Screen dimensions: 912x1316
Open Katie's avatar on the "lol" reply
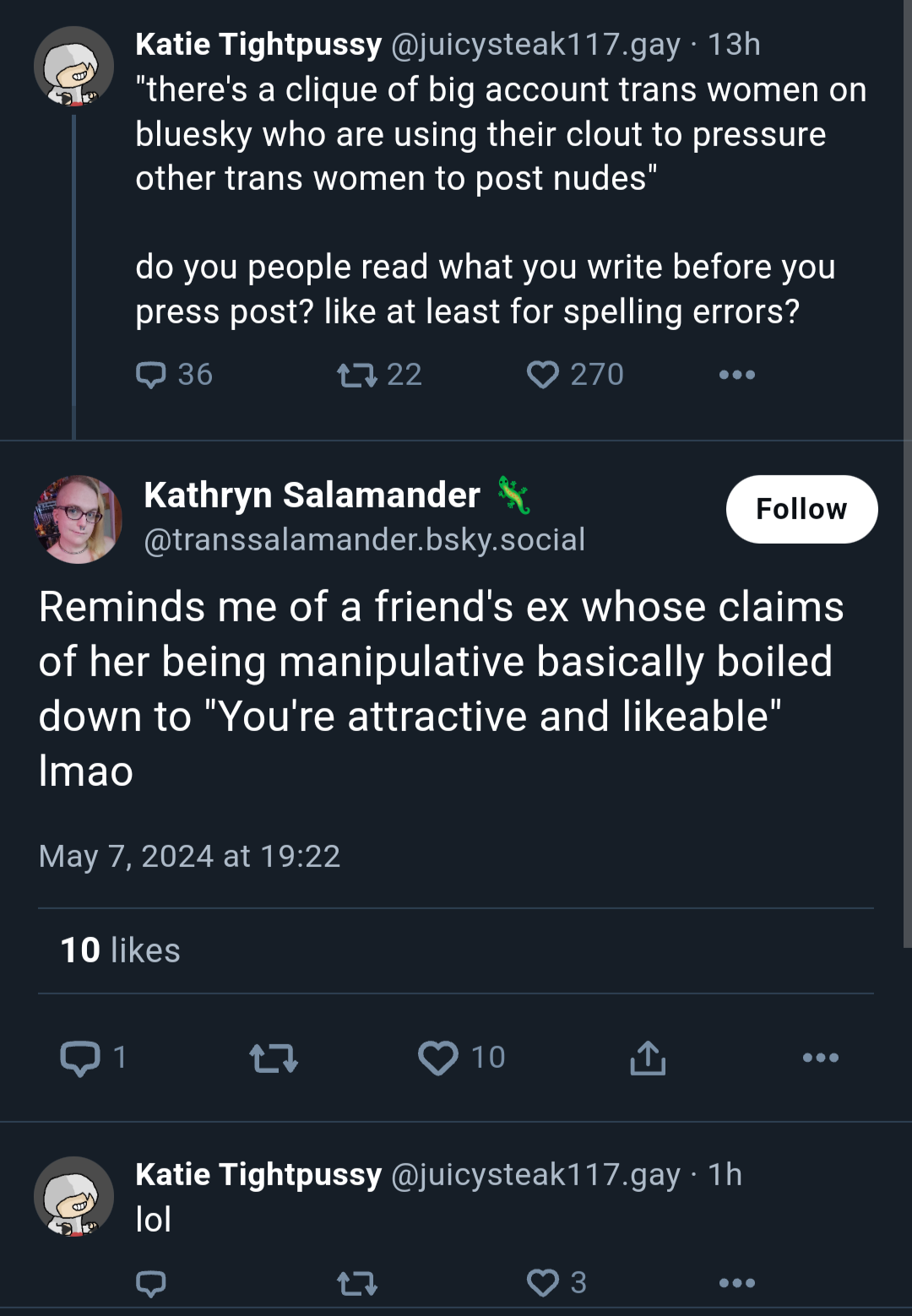point(73,1196)
